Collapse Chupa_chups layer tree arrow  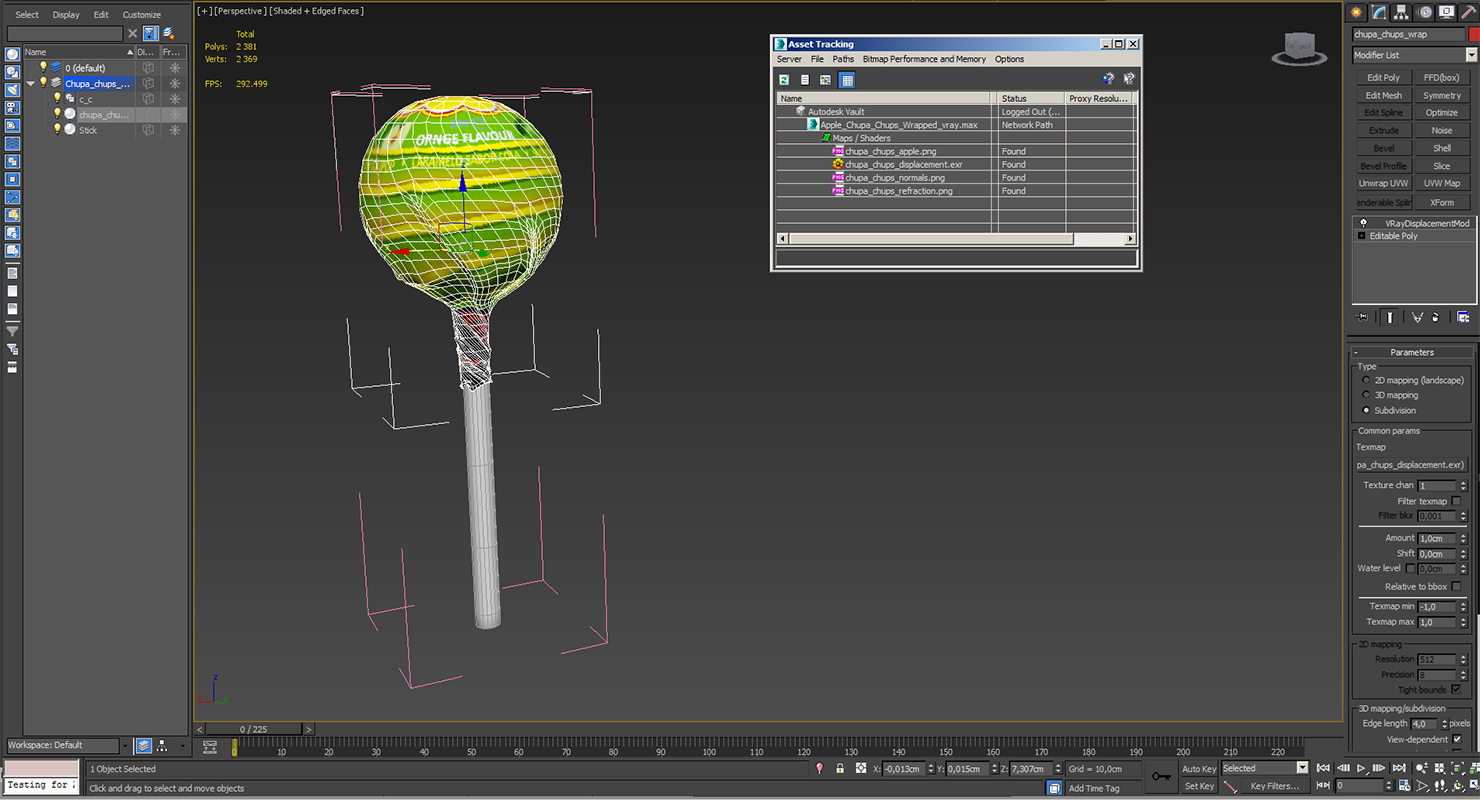pyautogui.click(x=31, y=83)
